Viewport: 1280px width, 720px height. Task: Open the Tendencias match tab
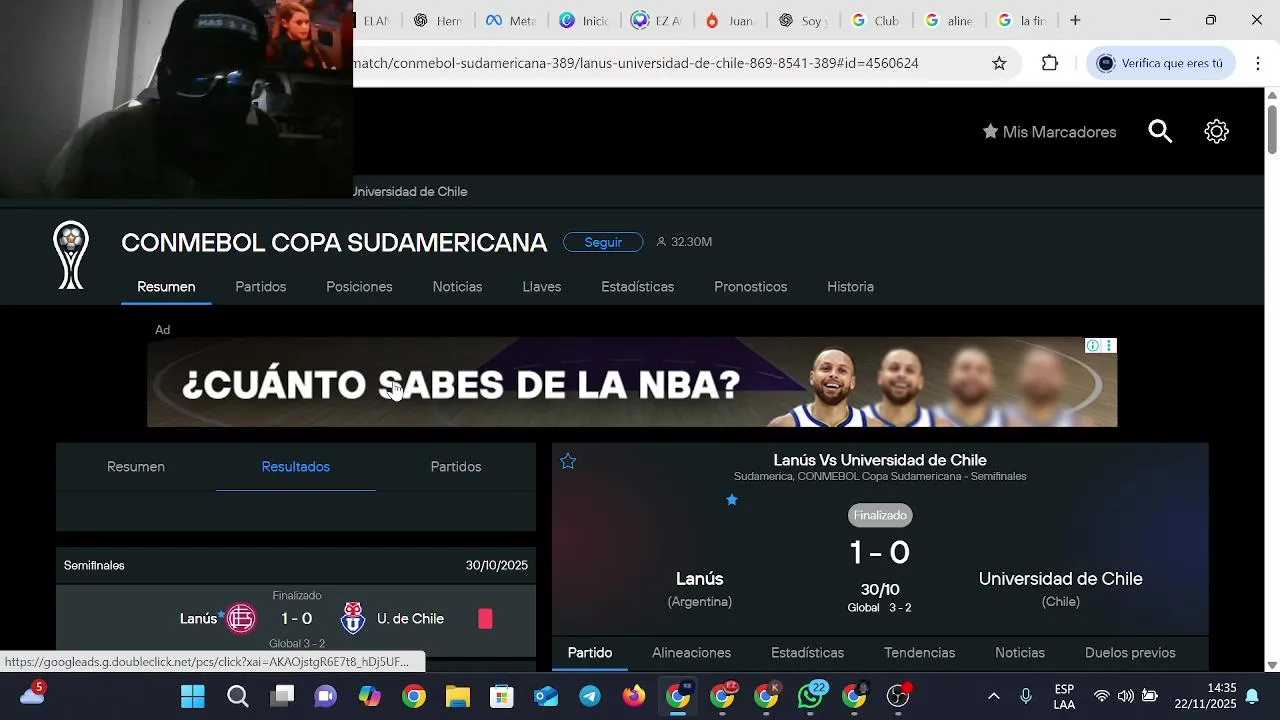coord(920,653)
